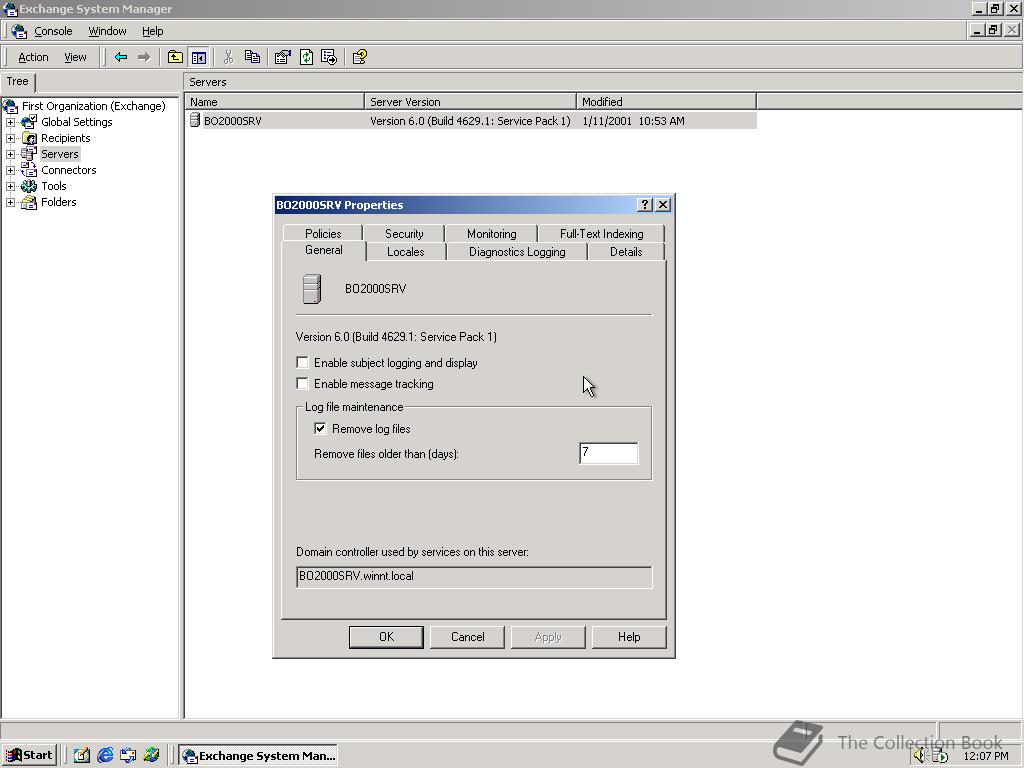Open Properties via the toolbar icon
1024x768 pixels.
point(282,57)
